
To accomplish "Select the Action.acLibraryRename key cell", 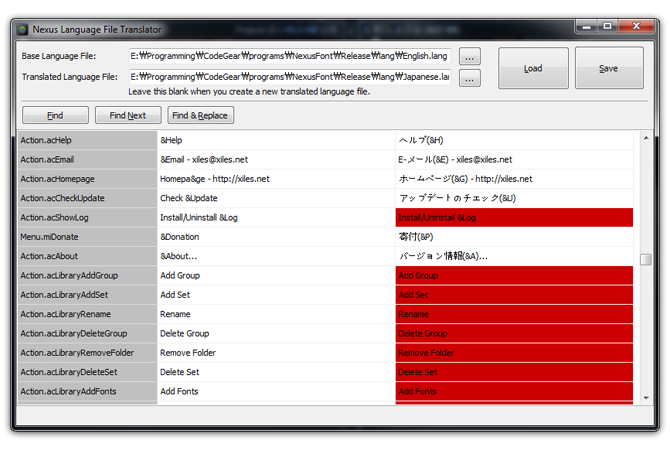I will coord(87,314).
